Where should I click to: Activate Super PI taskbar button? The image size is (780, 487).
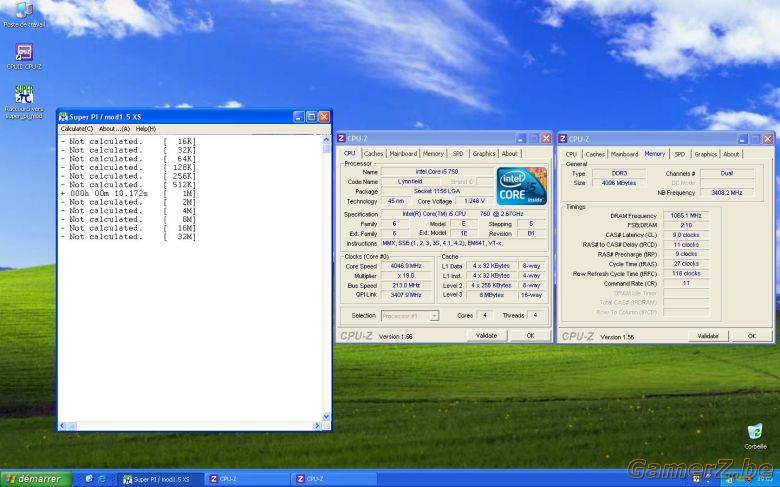[x=160, y=479]
